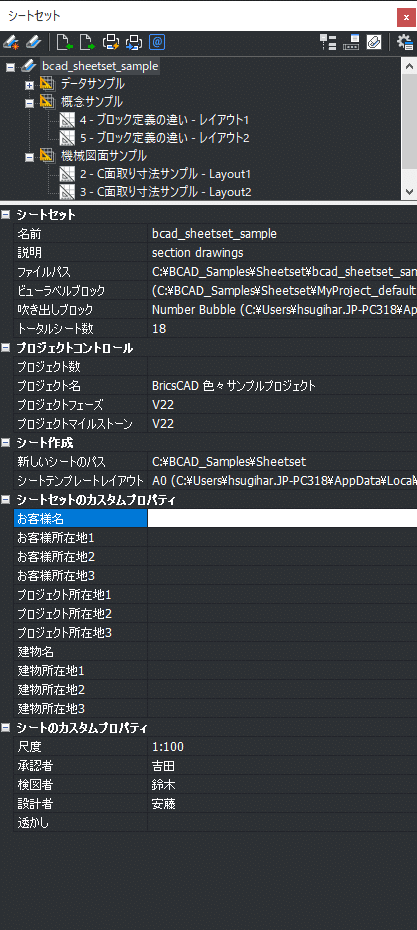This screenshot has width=417, height=930.
Task: Select sheet 5 - ブロック定義の違い - レイアウト2
Action: 164,138
